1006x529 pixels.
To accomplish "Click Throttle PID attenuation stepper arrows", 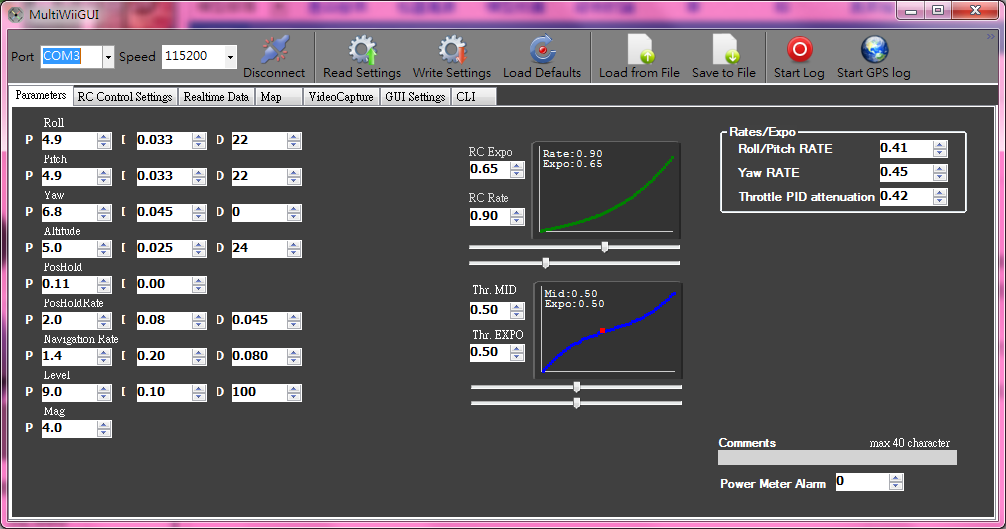I will pyautogui.click(x=940, y=196).
